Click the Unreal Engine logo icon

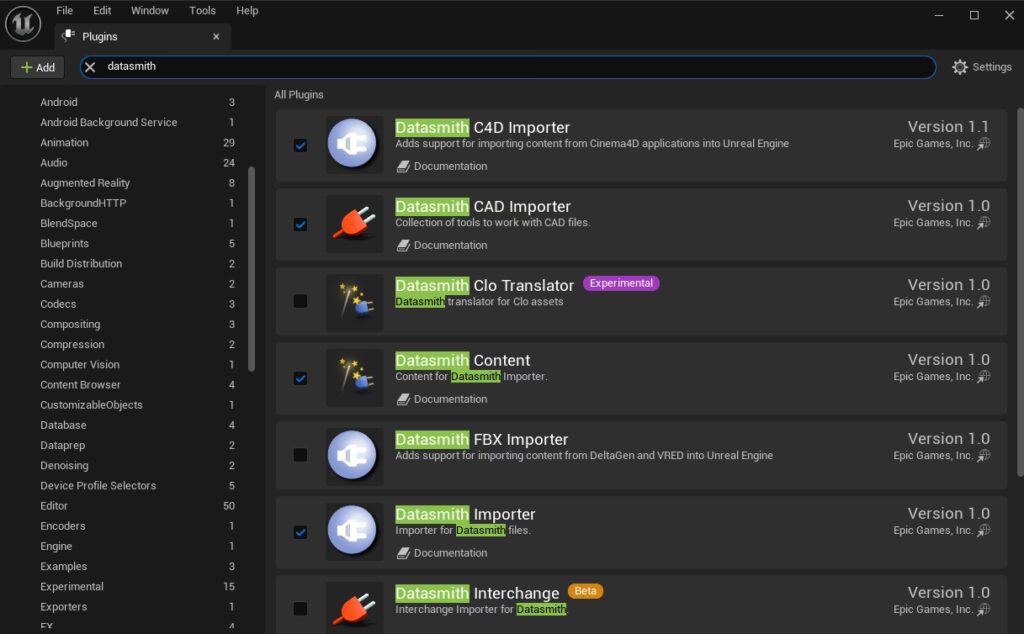point(23,24)
